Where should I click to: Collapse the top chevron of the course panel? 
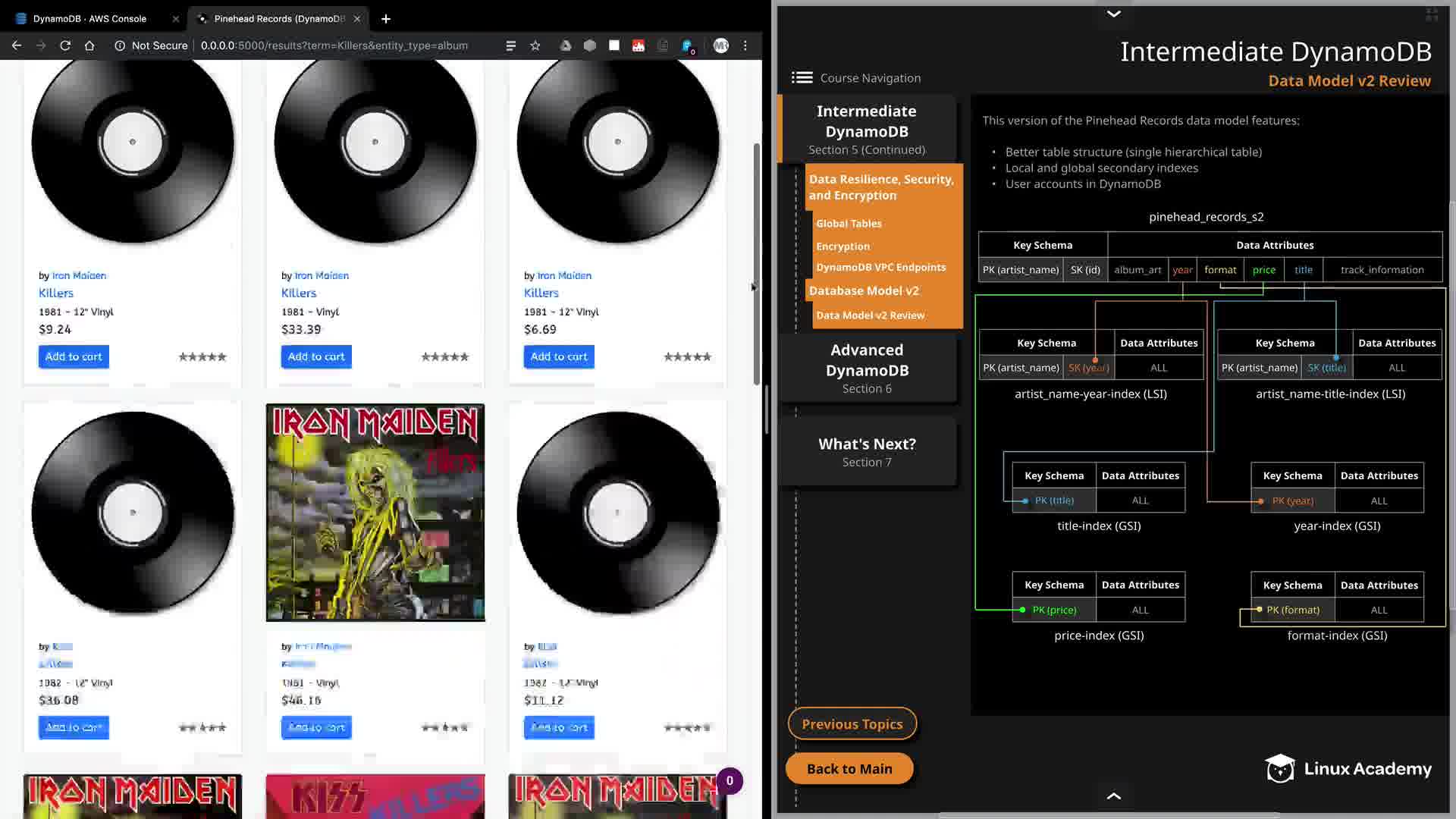(x=1113, y=14)
